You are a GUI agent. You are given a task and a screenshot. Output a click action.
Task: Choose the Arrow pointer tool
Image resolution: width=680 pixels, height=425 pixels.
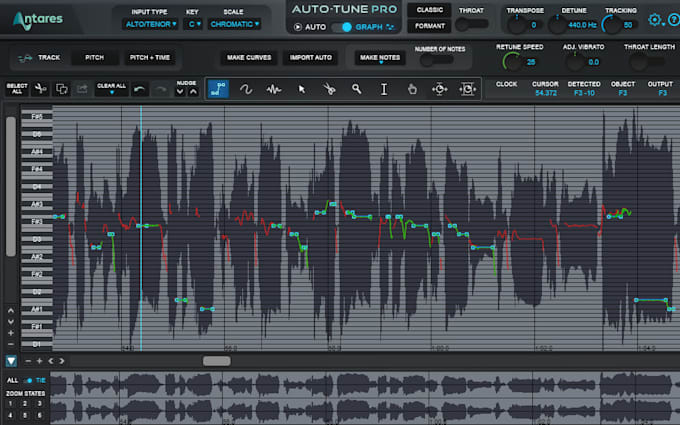click(x=302, y=89)
